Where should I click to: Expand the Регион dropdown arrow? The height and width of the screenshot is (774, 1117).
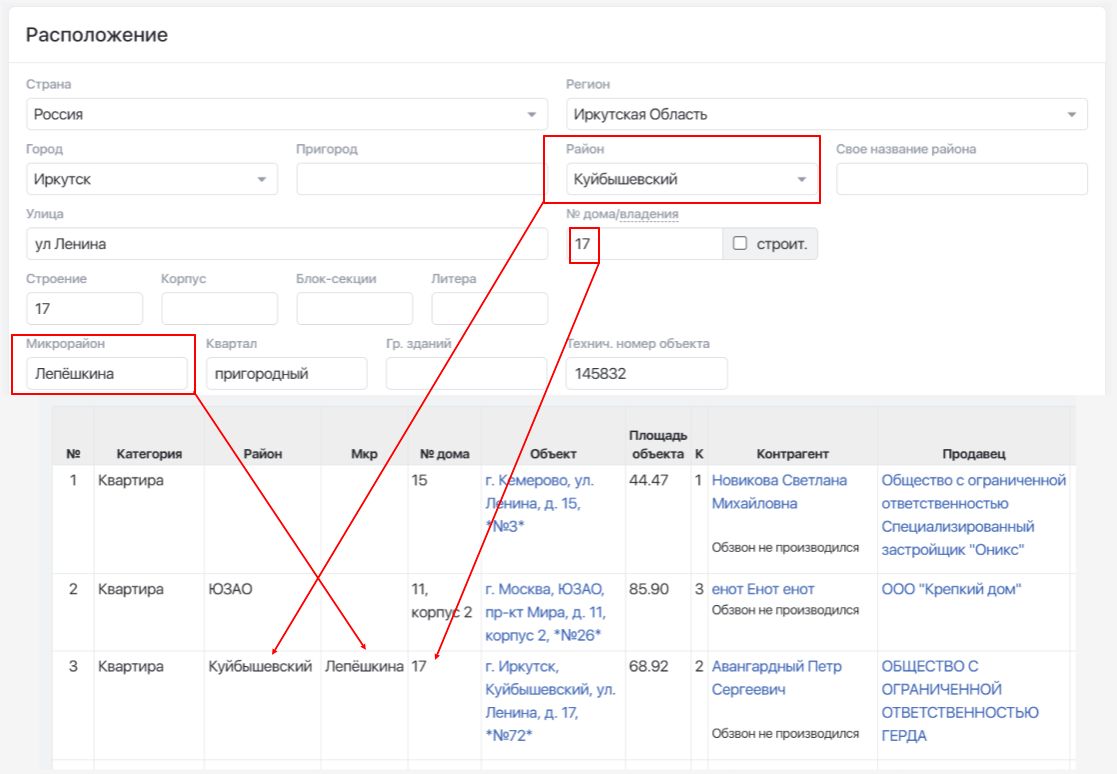point(1071,115)
